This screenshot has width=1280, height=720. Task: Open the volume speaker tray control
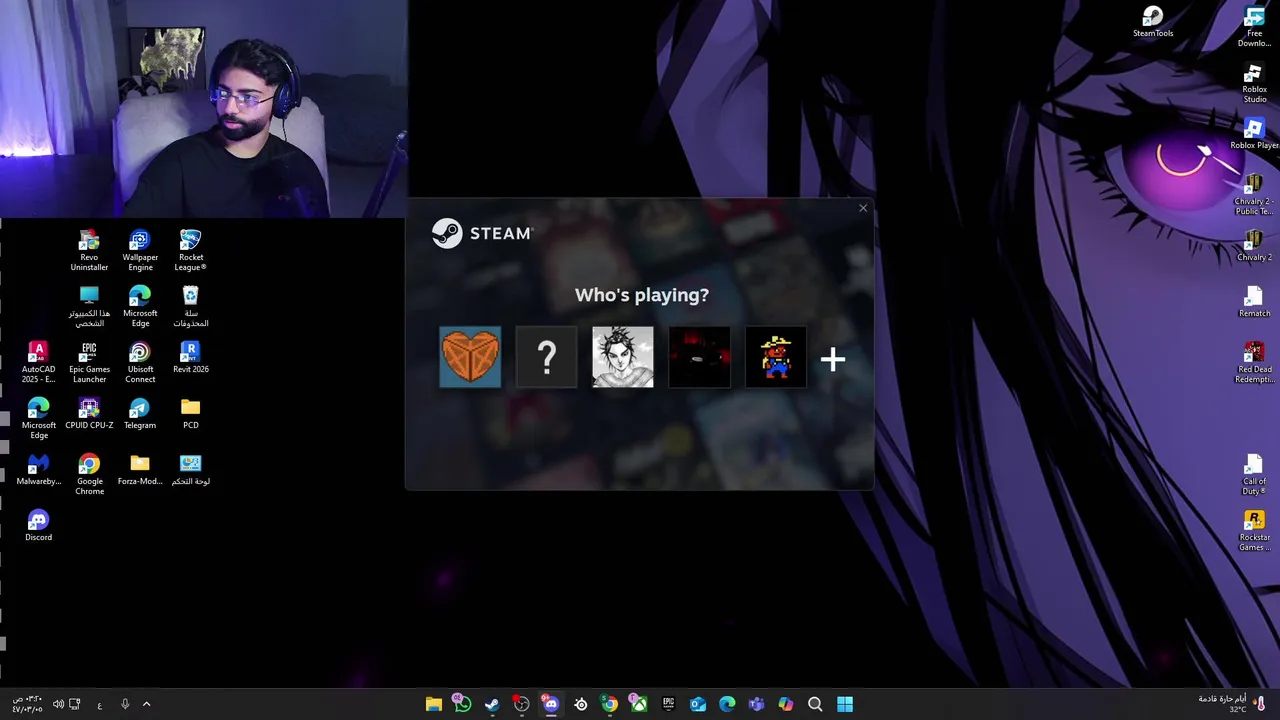(x=58, y=704)
